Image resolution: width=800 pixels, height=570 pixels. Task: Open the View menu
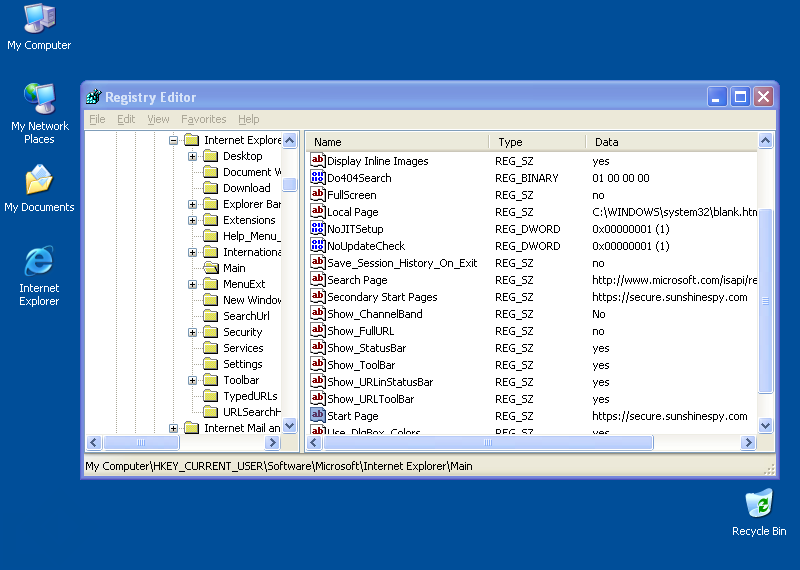tap(158, 119)
